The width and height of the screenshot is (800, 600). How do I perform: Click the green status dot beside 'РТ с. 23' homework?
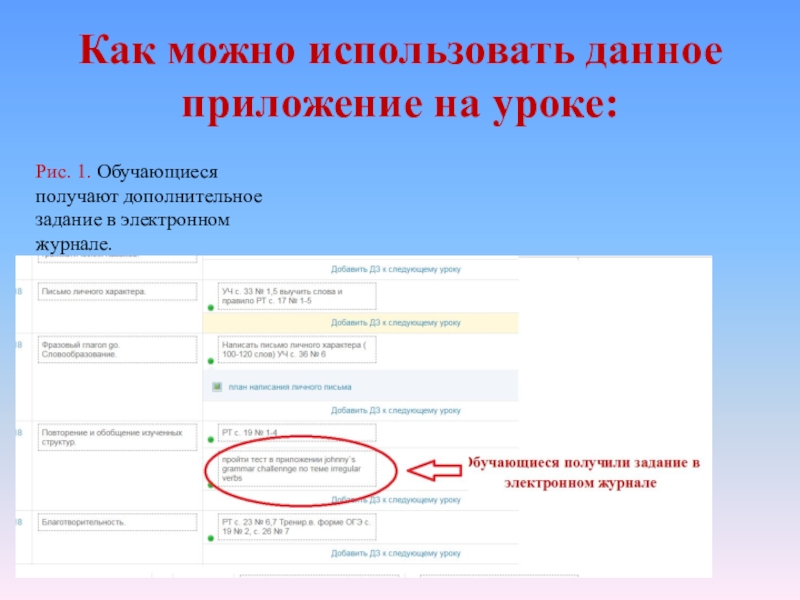point(211,538)
